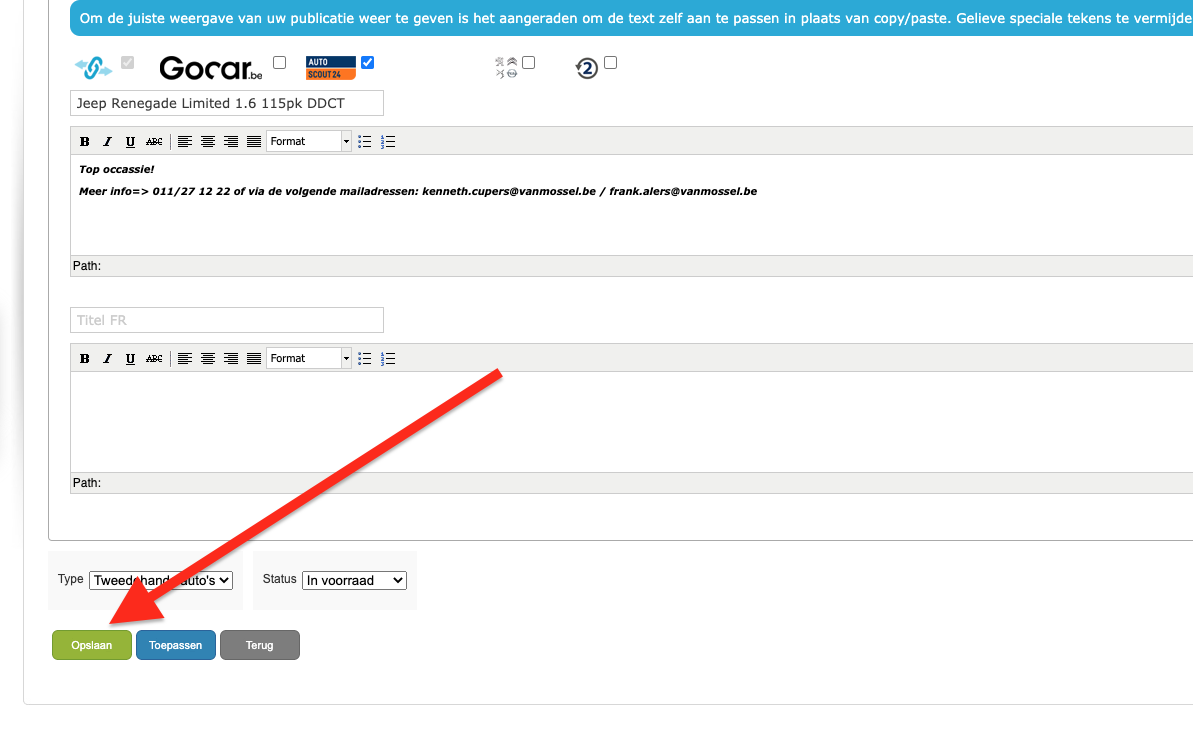1193x751 pixels.
Task: Open the Format dropdown in the French description editor
Action: [309, 358]
